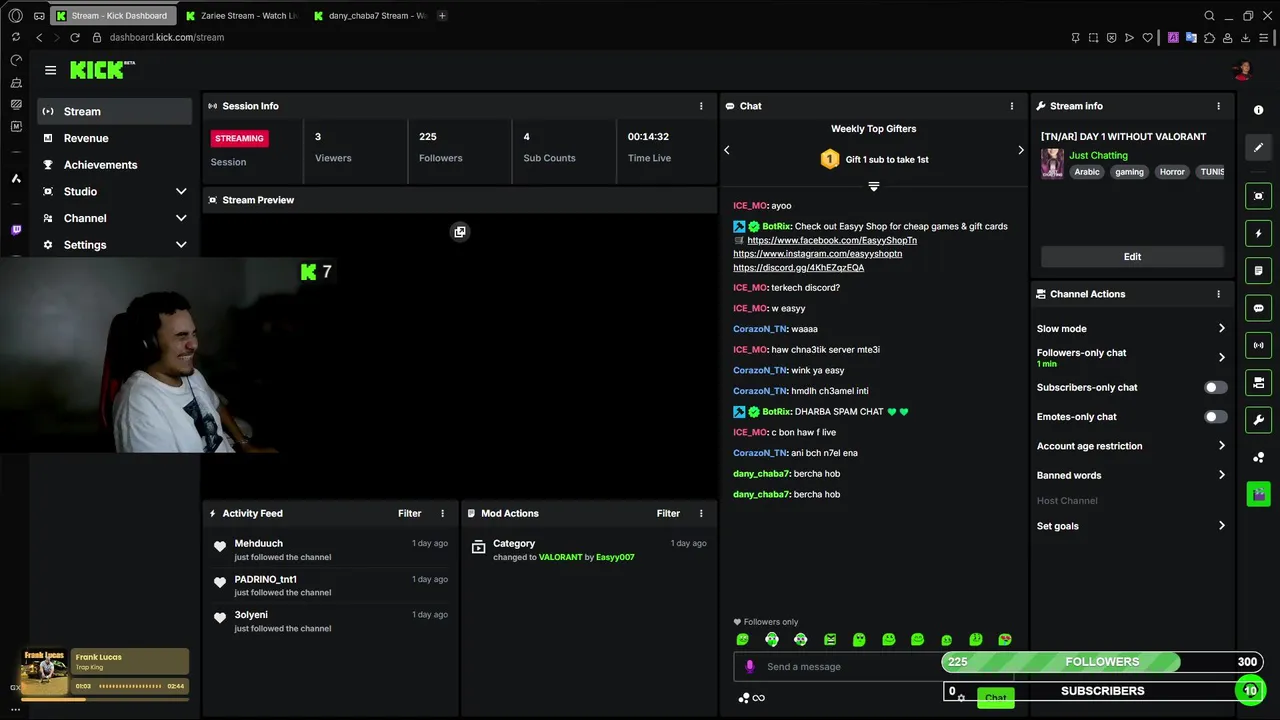The width and height of the screenshot is (1280, 720).
Task: Show next Top Gifters slide arrow
Action: point(1020,150)
